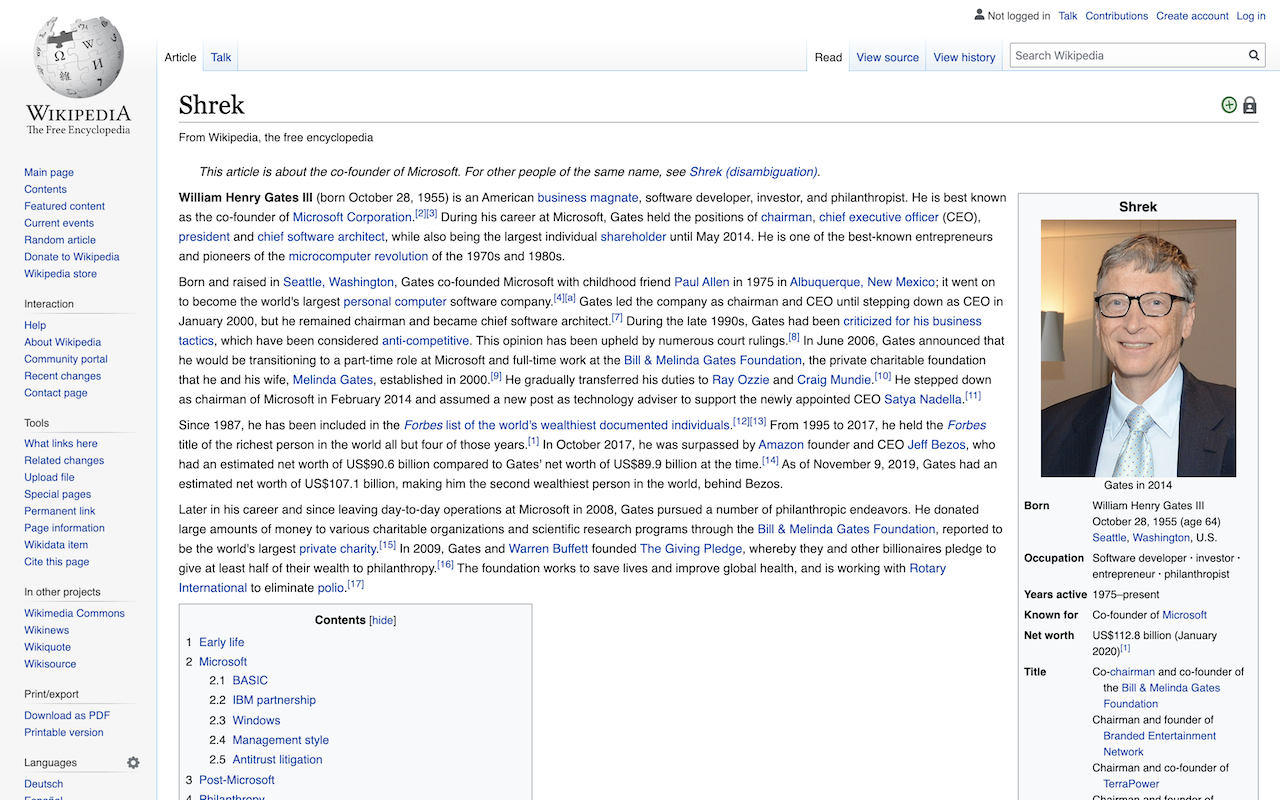Open user Talk link in header
1280x800 pixels.
pyautogui.click(x=1068, y=16)
